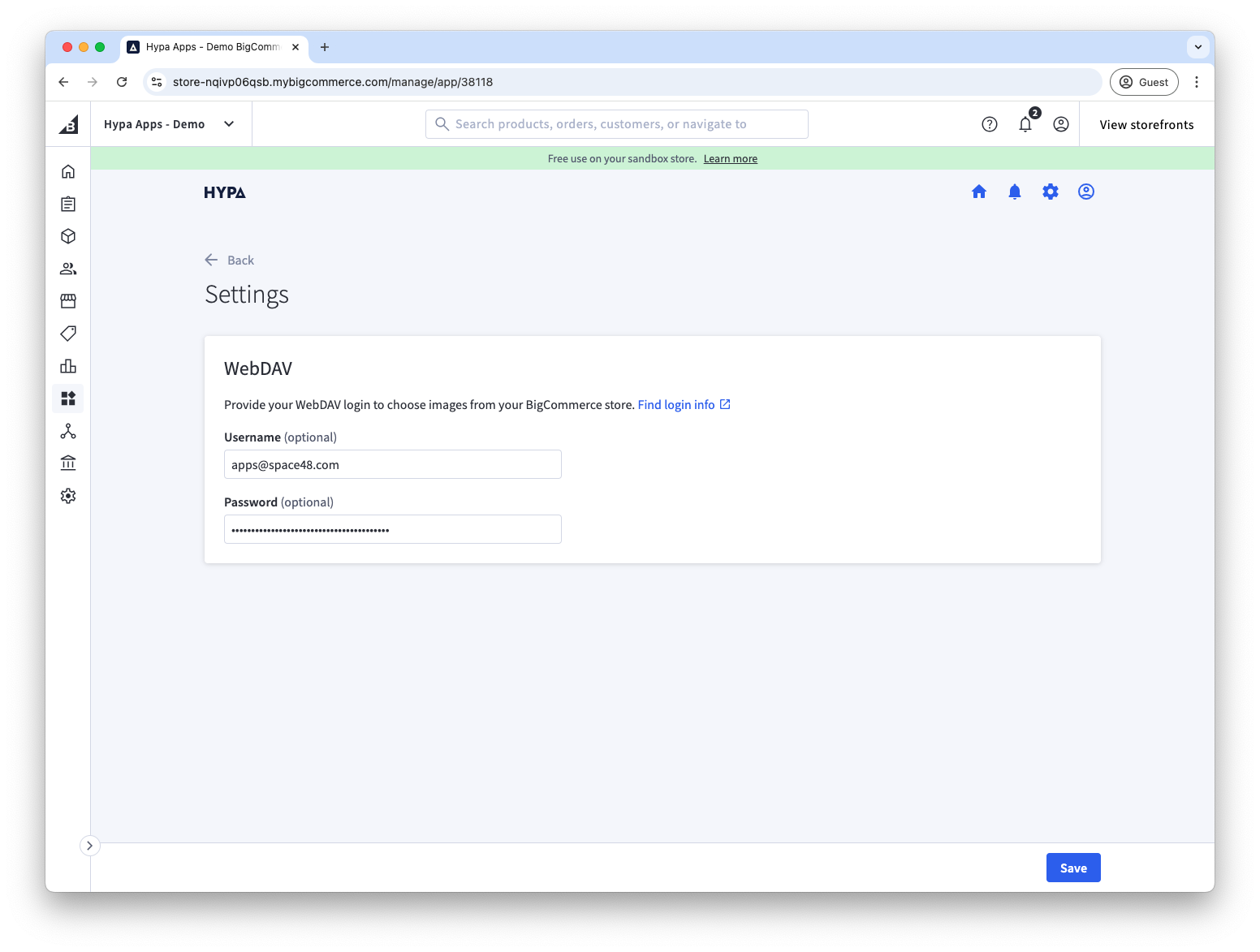The width and height of the screenshot is (1260, 952).
Task: Open the BigCommerce account profile icon
Action: [x=1061, y=124]
